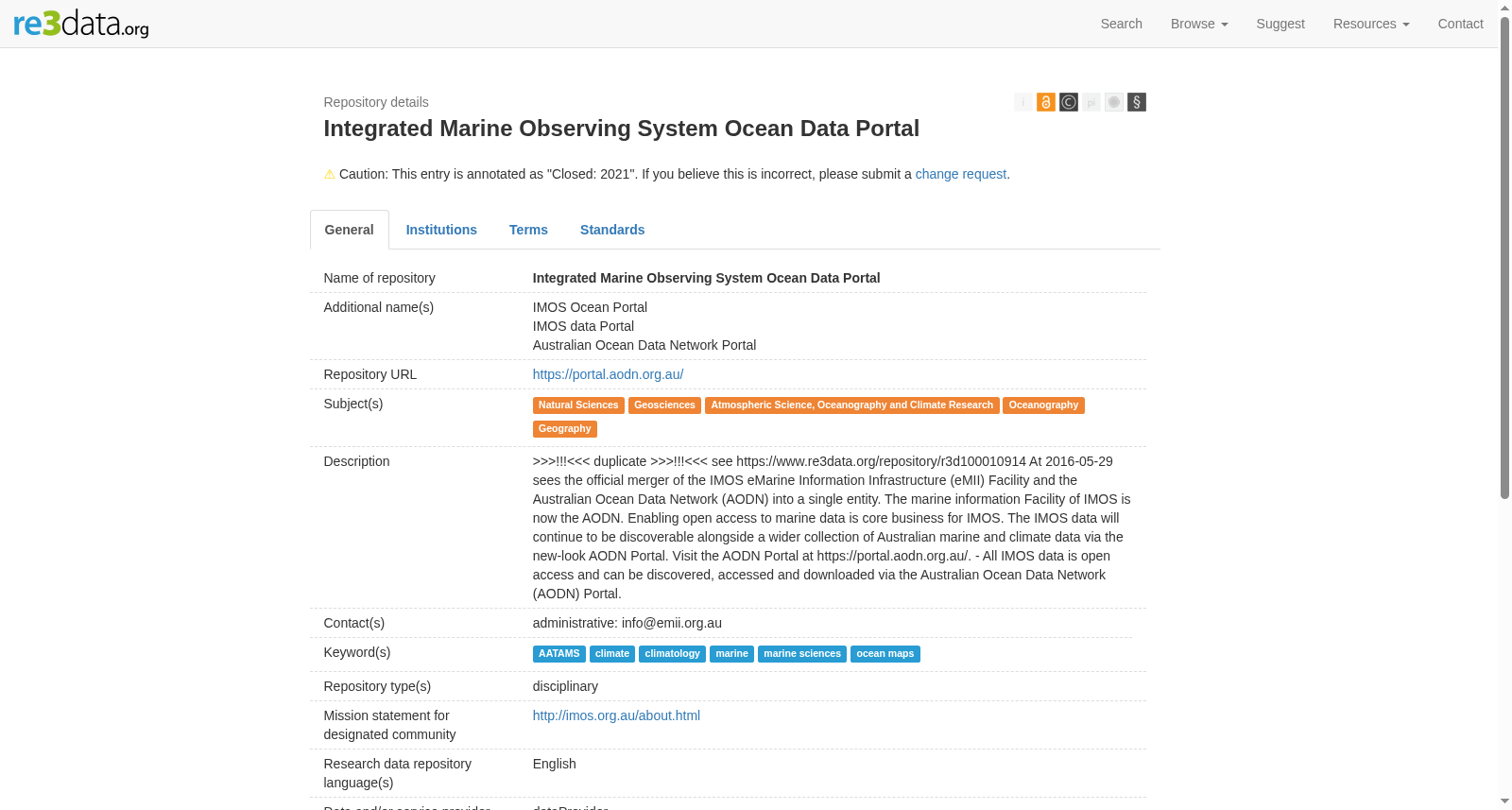Click the orange open access lock icon
Screen dimensions: 1512x810
click(x=1045, y=102)
